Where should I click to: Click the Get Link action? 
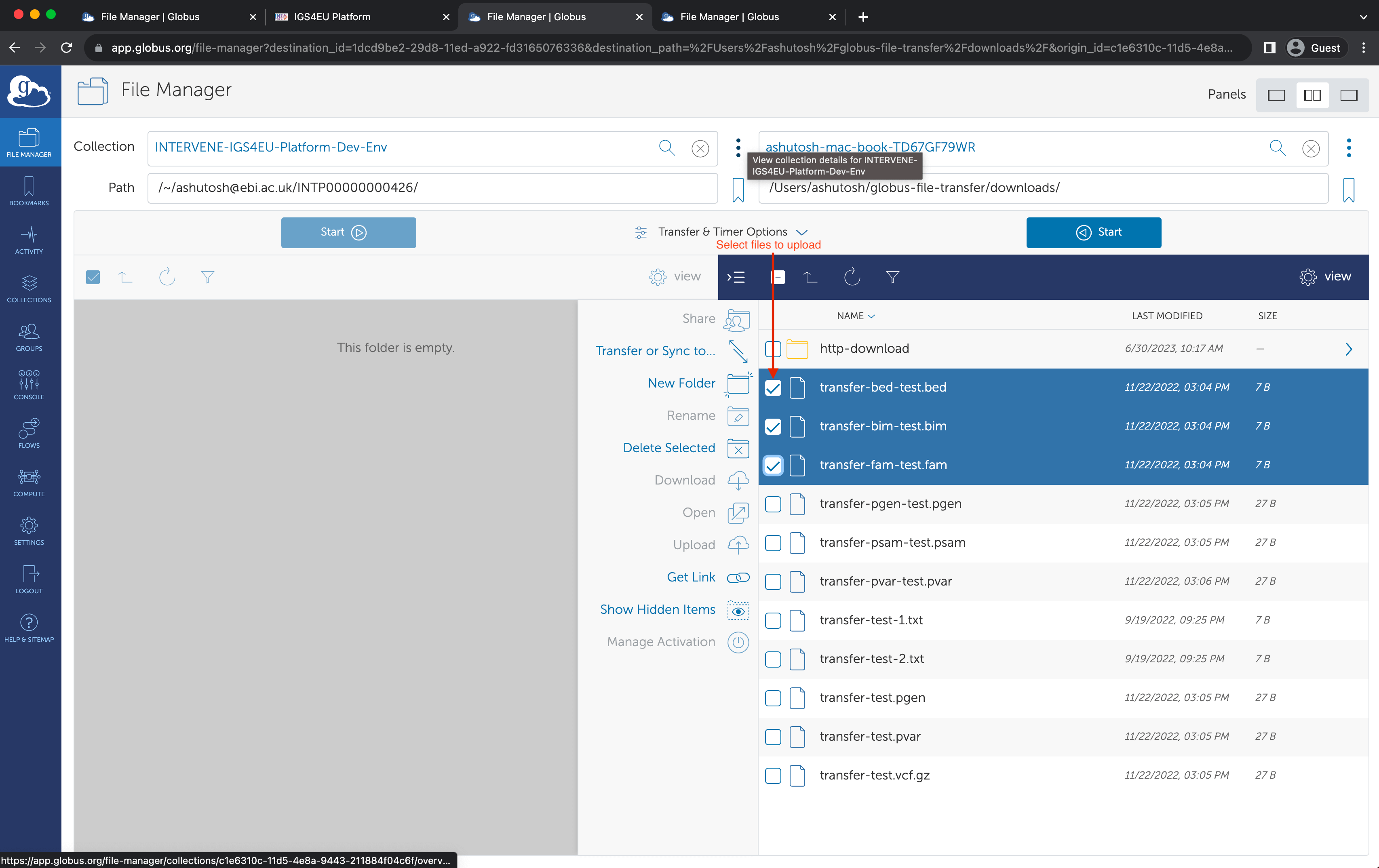[691, 577]
